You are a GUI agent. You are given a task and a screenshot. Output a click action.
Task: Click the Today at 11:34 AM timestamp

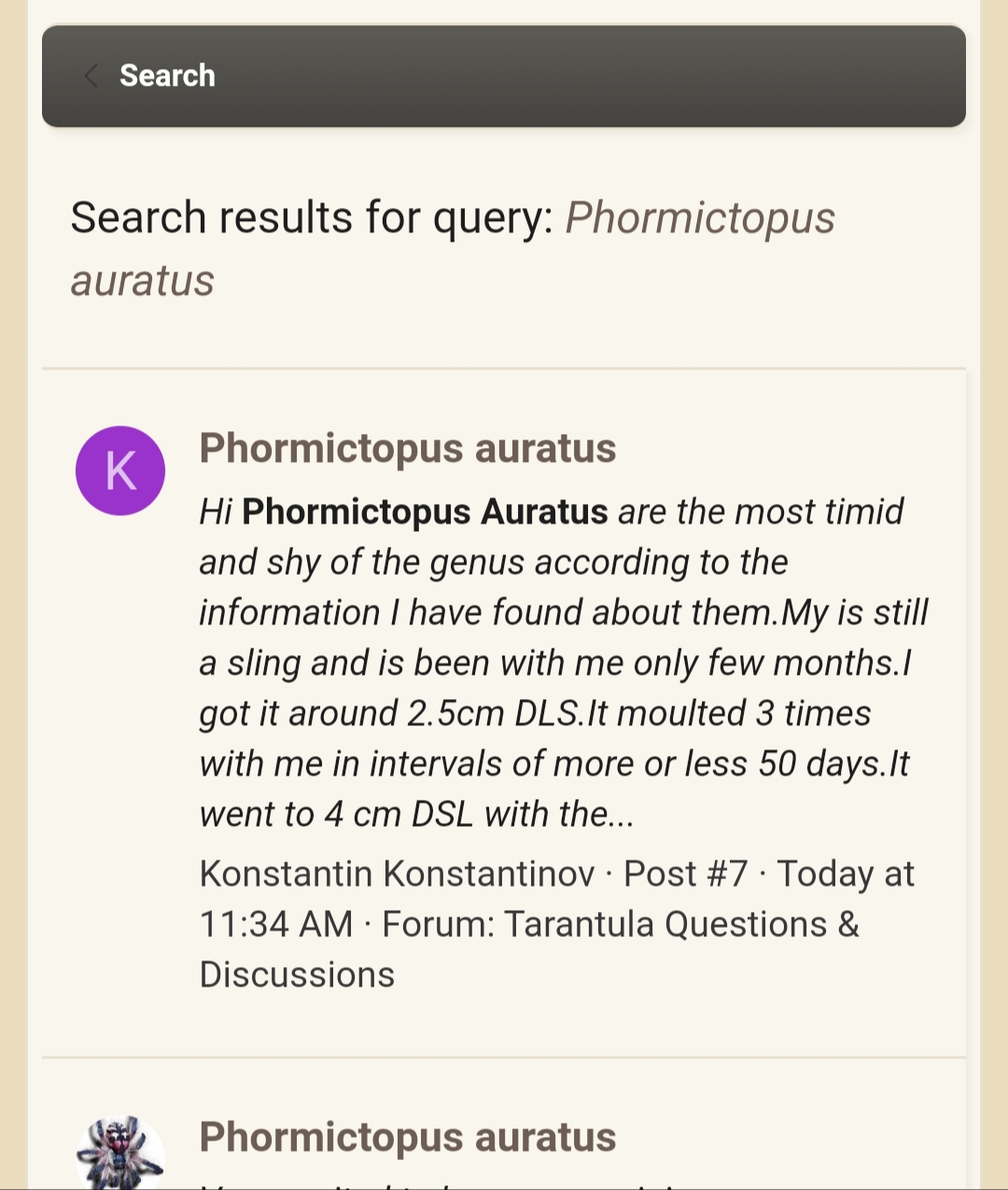tap(557, 899)
